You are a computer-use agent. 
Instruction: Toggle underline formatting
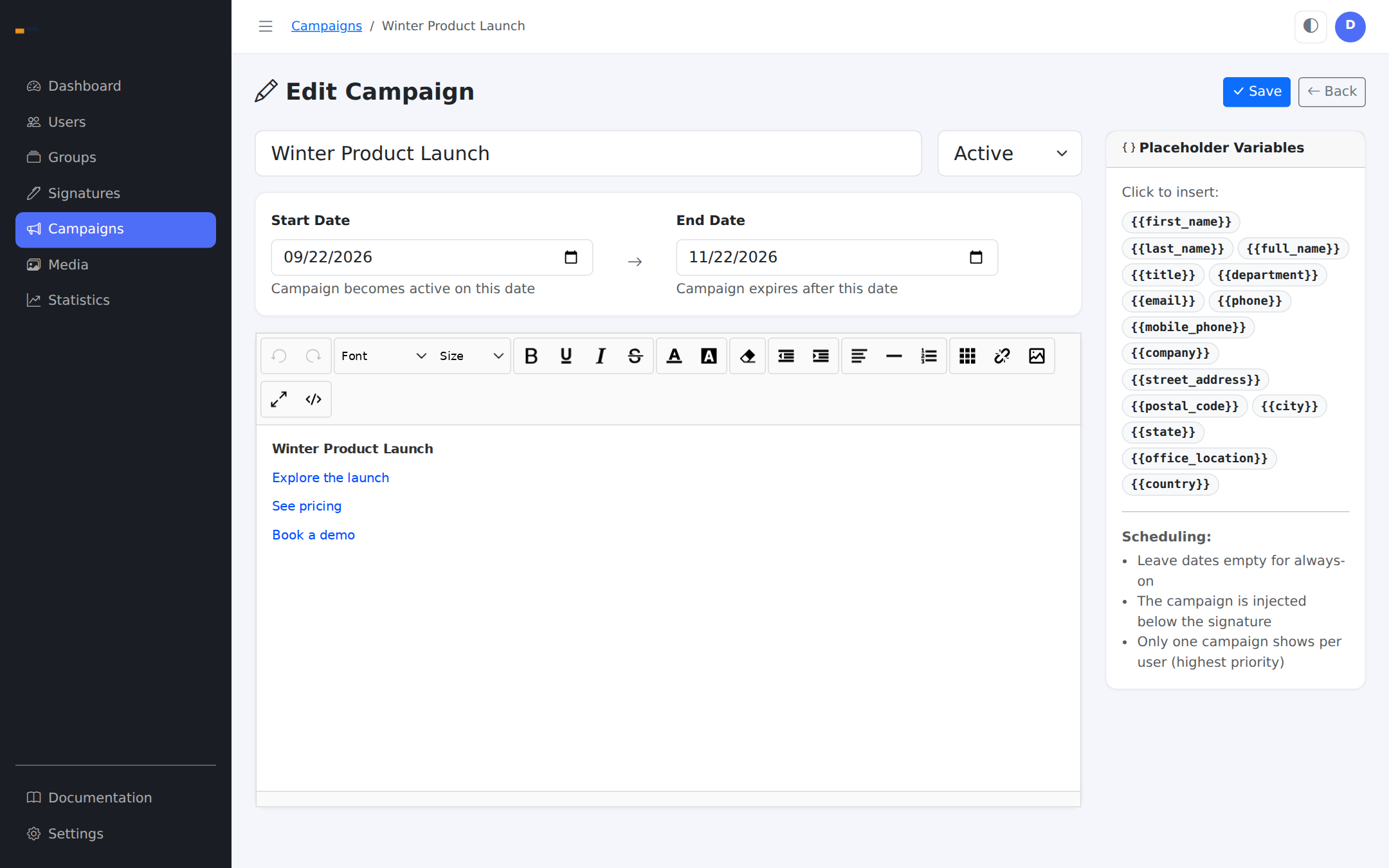566,356
